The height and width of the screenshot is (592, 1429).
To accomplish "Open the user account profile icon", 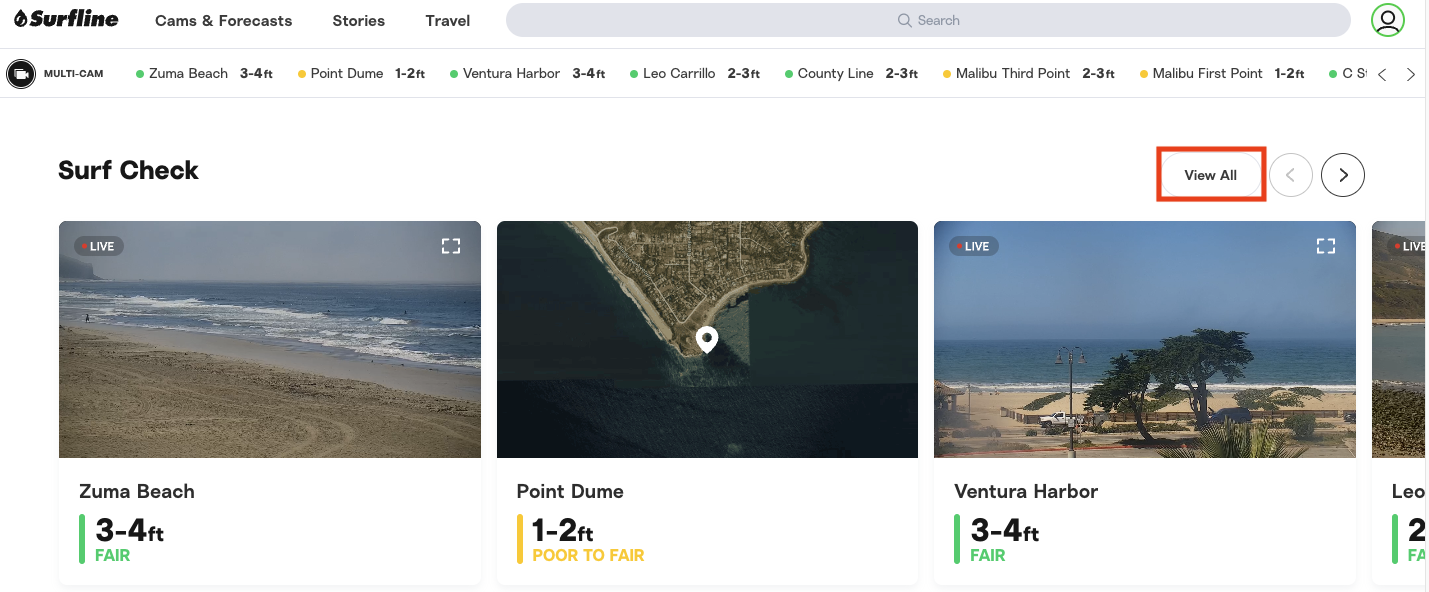I will pyautogui.click(x=1387, y=20).
